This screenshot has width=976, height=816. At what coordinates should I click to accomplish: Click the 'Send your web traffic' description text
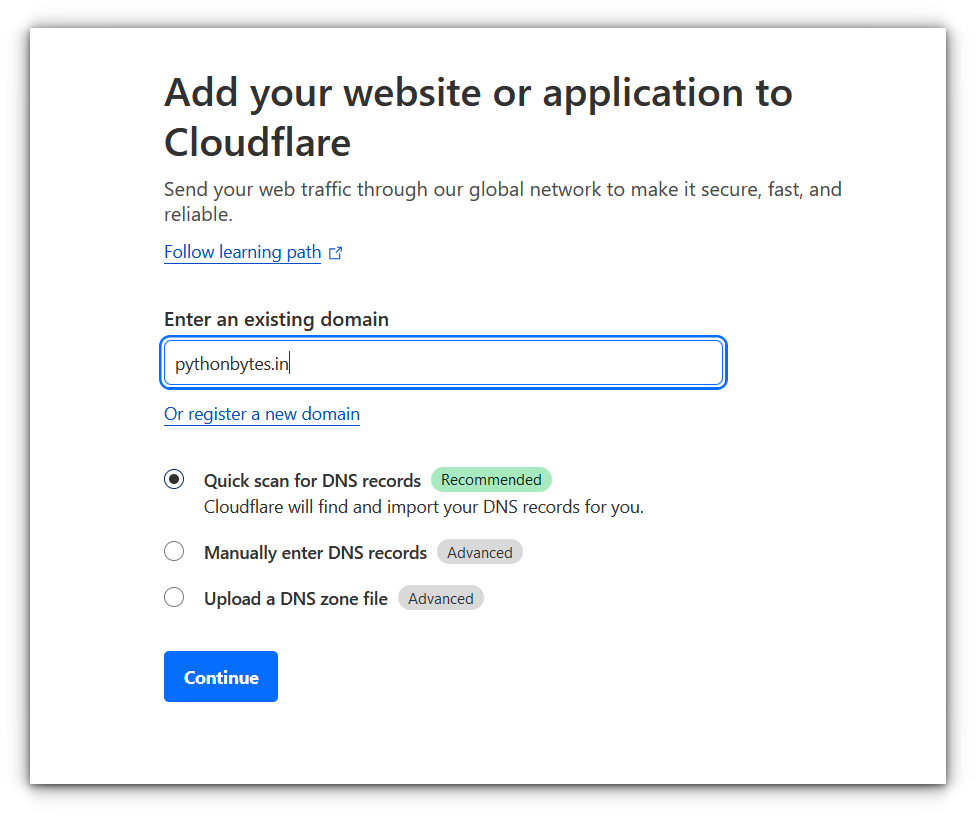[502, 190]
